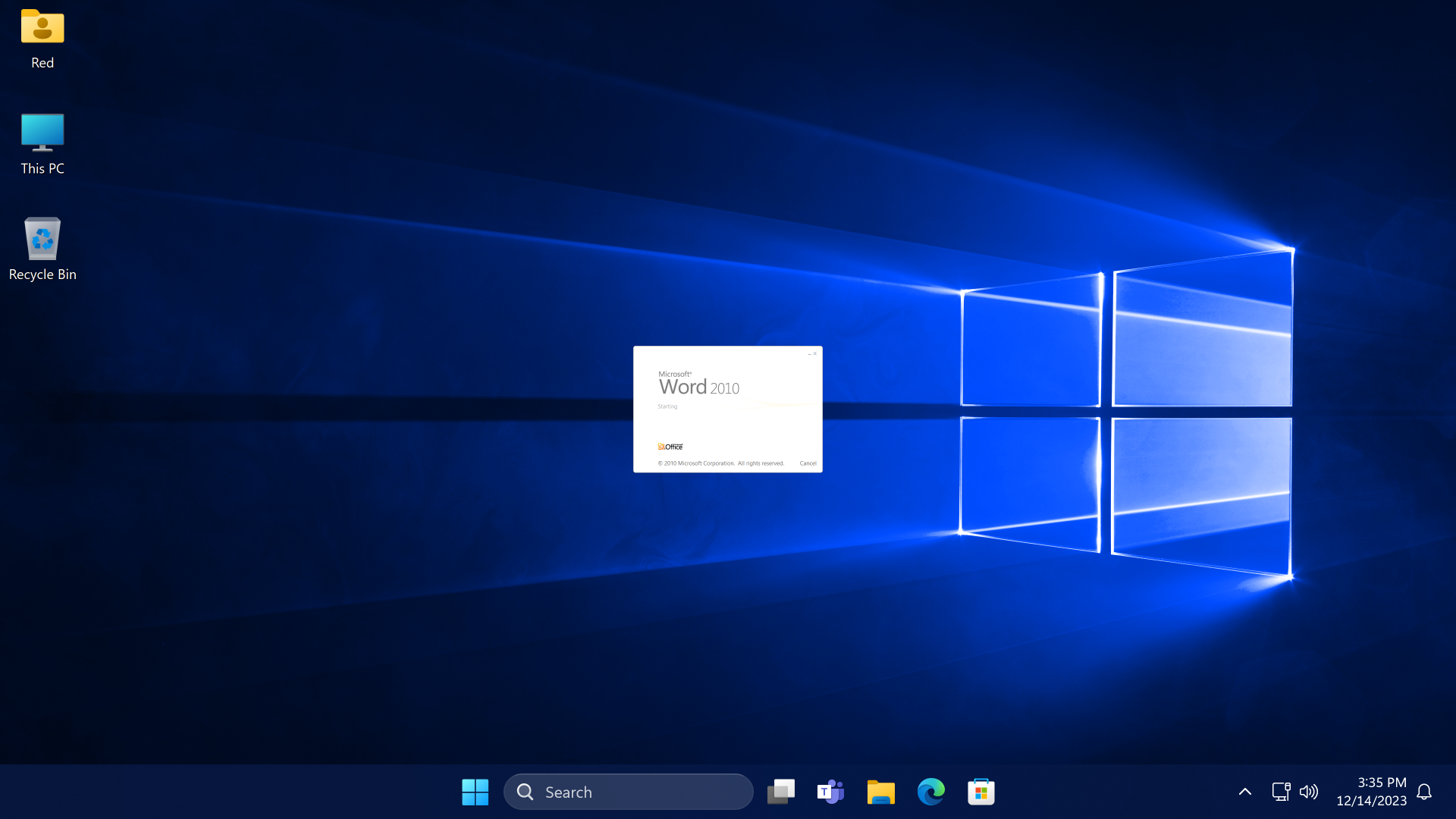1456x819 pixels.
Task: Select the Recycle Bin icon
Action: tap(42, 240)
